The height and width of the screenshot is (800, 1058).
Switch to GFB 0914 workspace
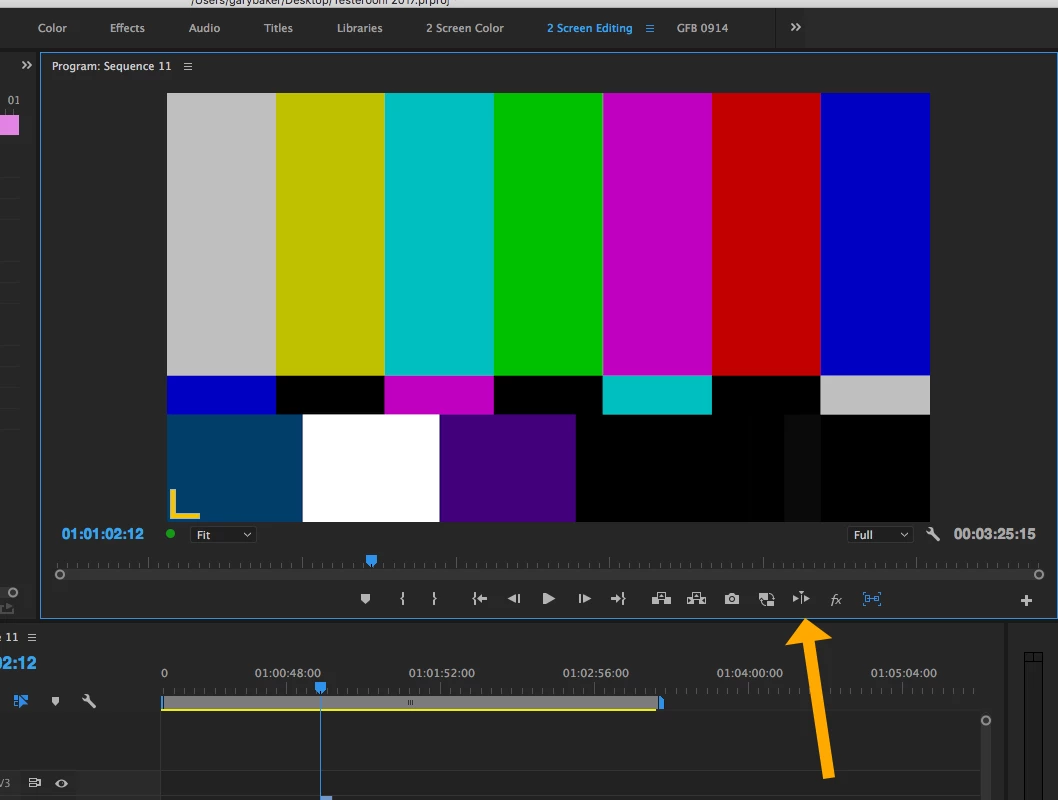click(702, 28)
